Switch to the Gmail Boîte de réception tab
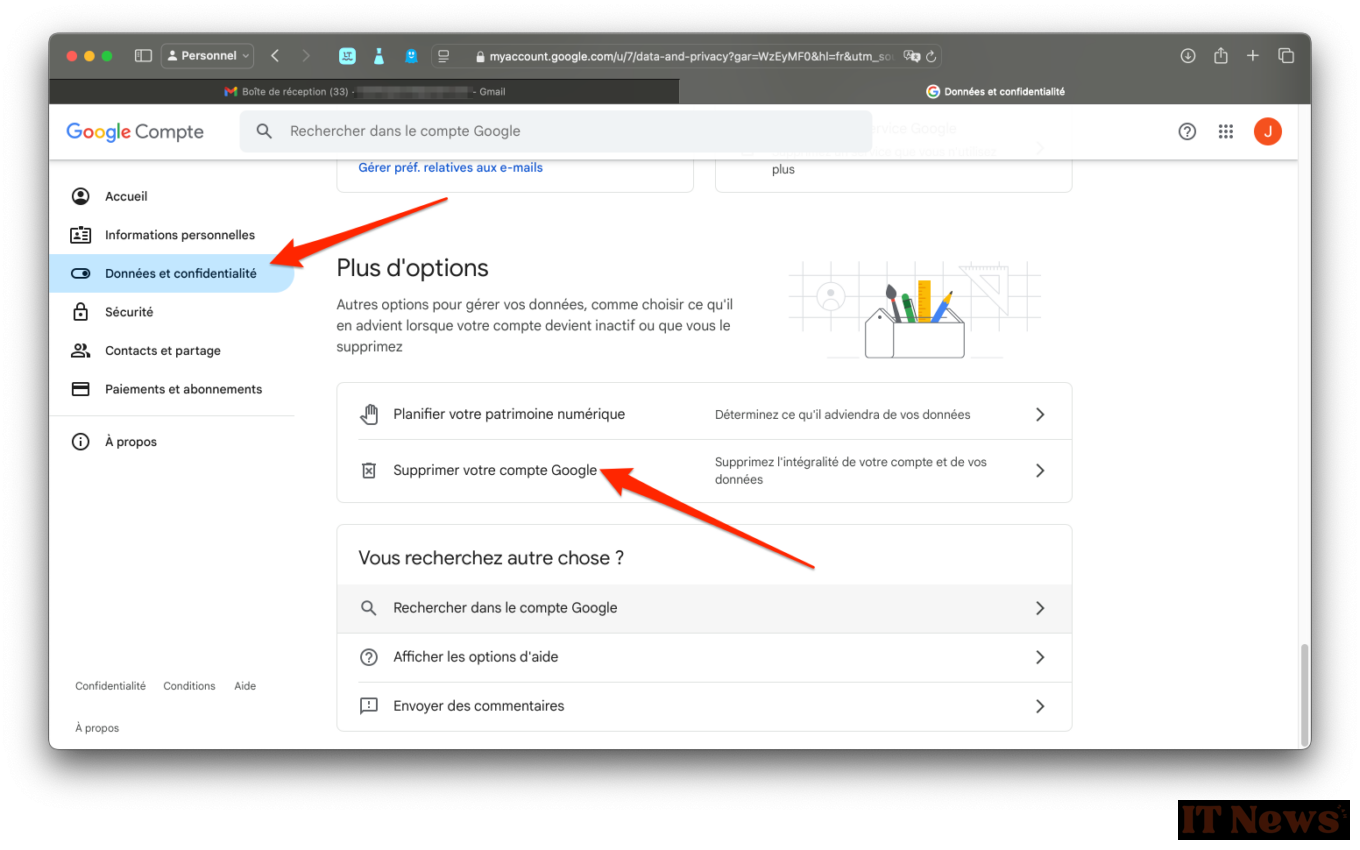The height and width of the screenshot is (850, 1360). (364, 91)
